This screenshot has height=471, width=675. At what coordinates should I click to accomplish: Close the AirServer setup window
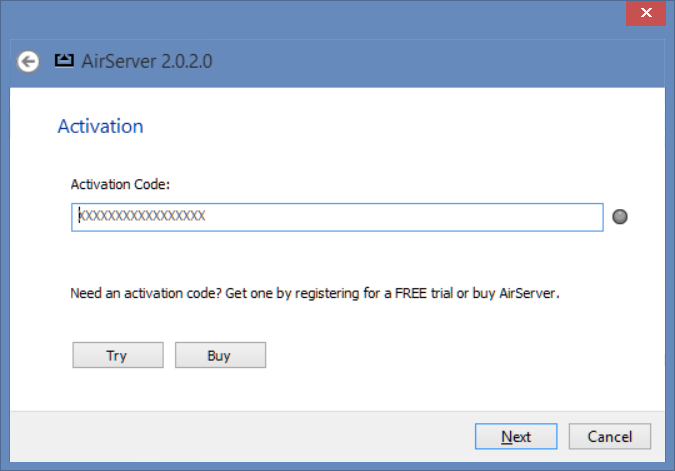646,13
